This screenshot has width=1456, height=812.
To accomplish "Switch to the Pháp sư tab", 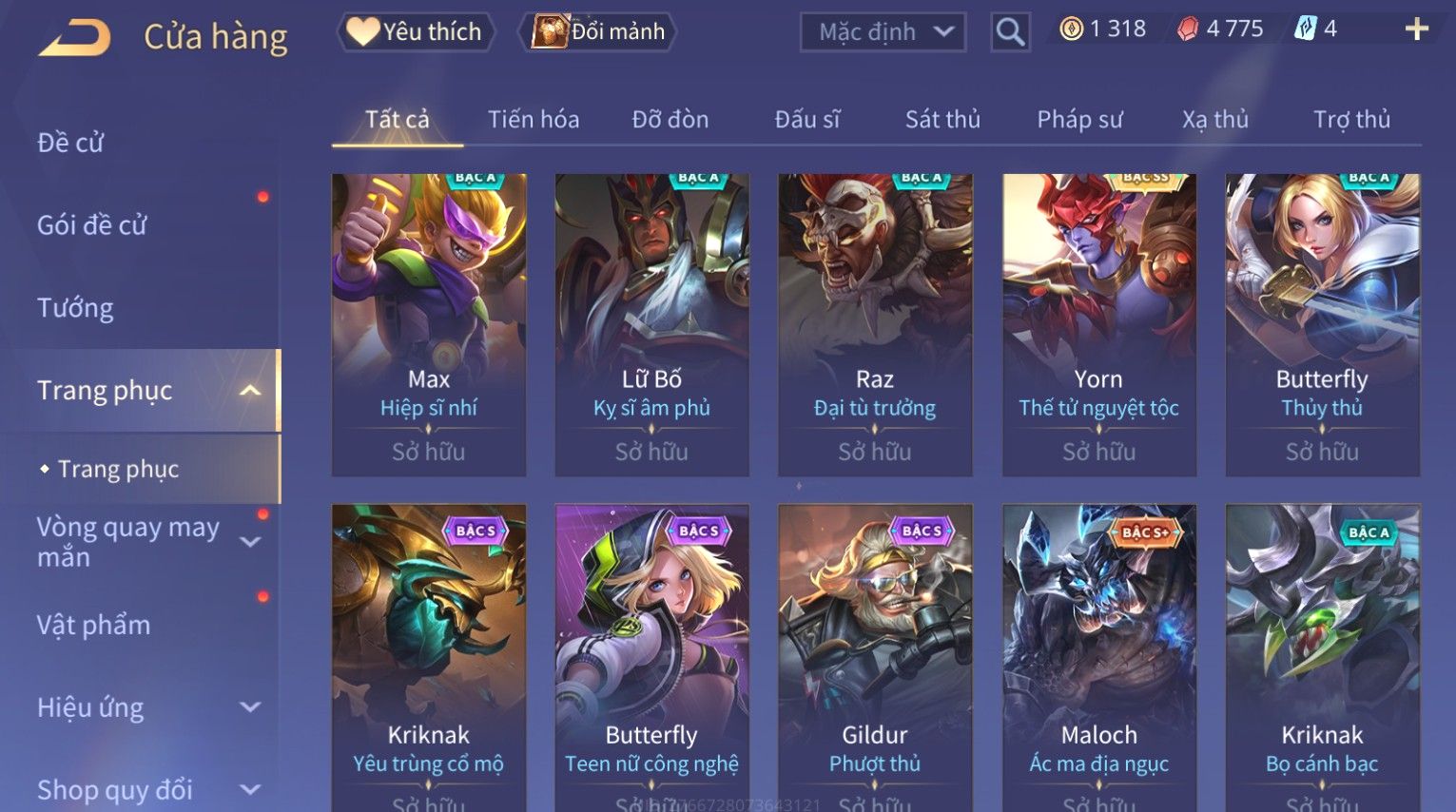I will (1079, 119).
